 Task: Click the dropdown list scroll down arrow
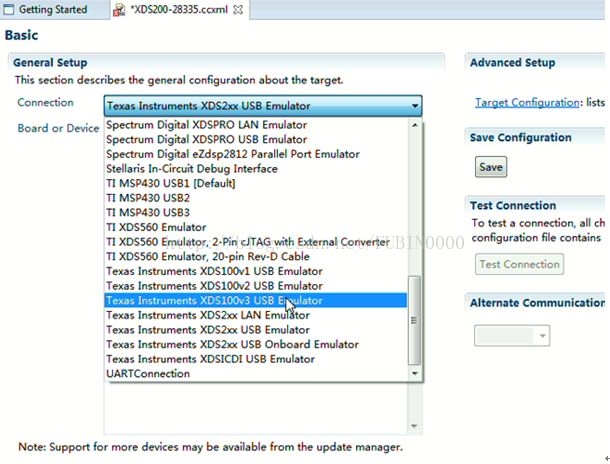[415, 374]
